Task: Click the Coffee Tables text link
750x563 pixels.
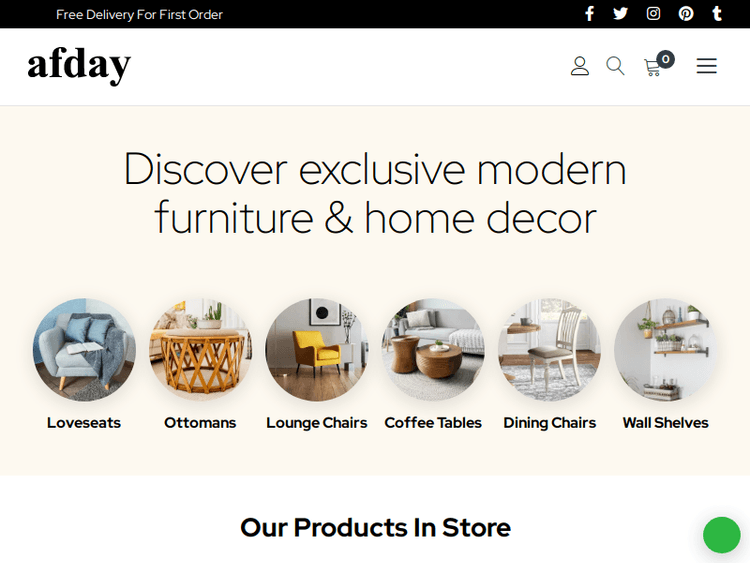Action: coord(433,423)
